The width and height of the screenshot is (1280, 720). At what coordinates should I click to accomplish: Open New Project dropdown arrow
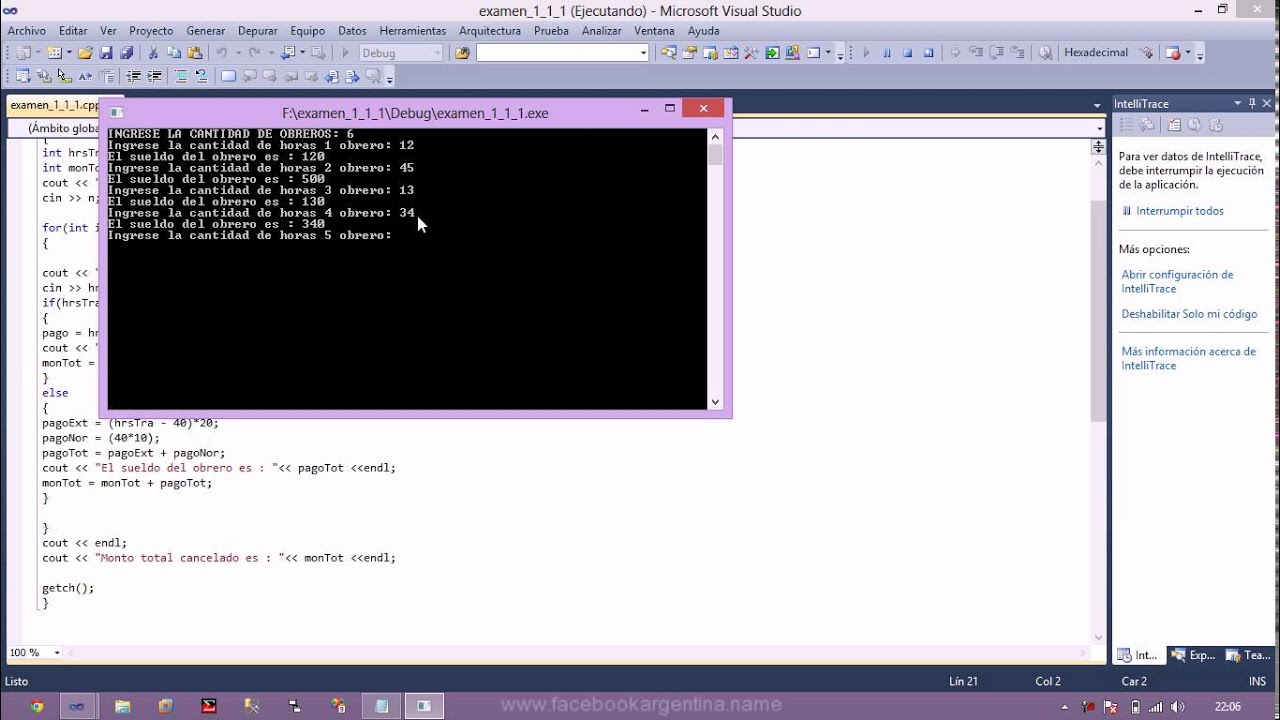pos(38,53)
